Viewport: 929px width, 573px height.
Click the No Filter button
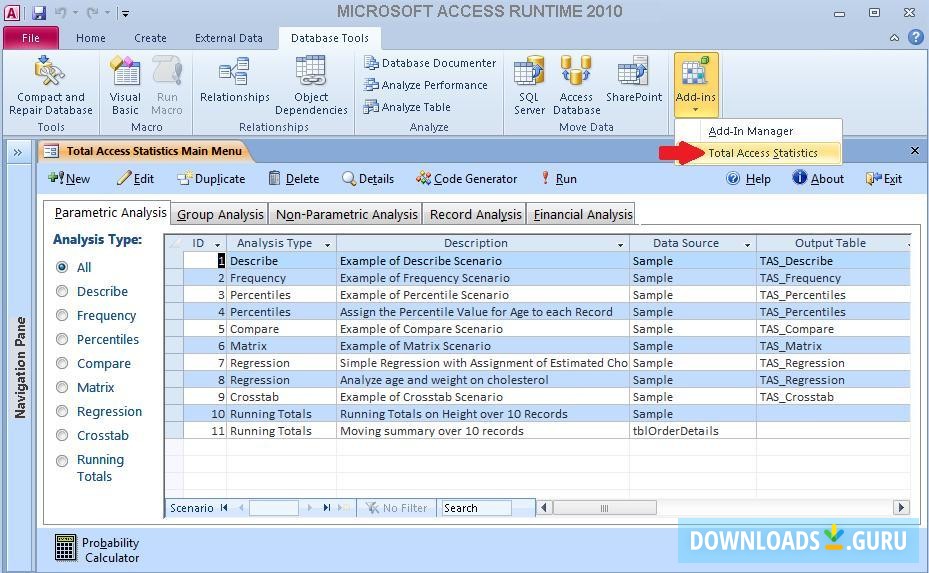(x=396, y=508)
